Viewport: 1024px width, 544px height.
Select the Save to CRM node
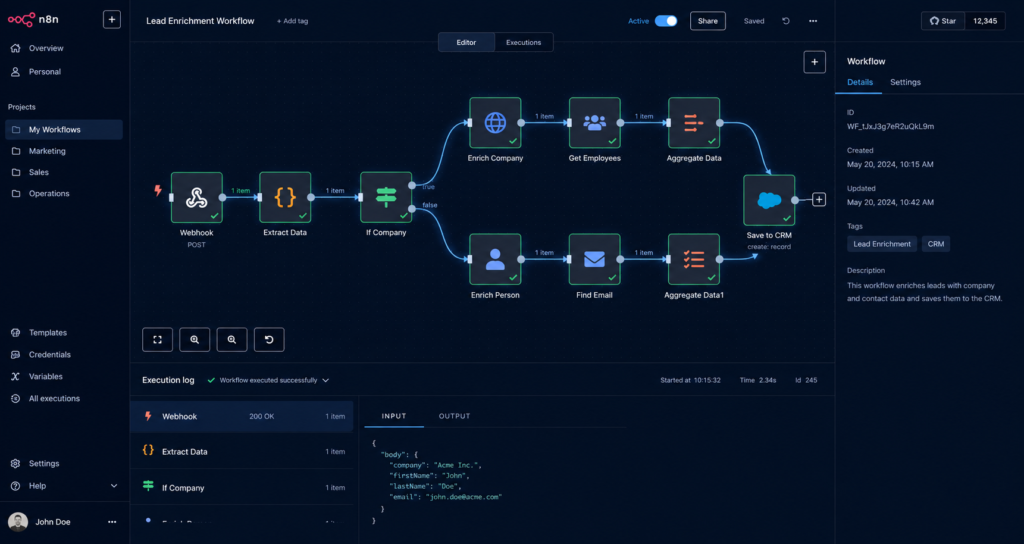point(769,200)
